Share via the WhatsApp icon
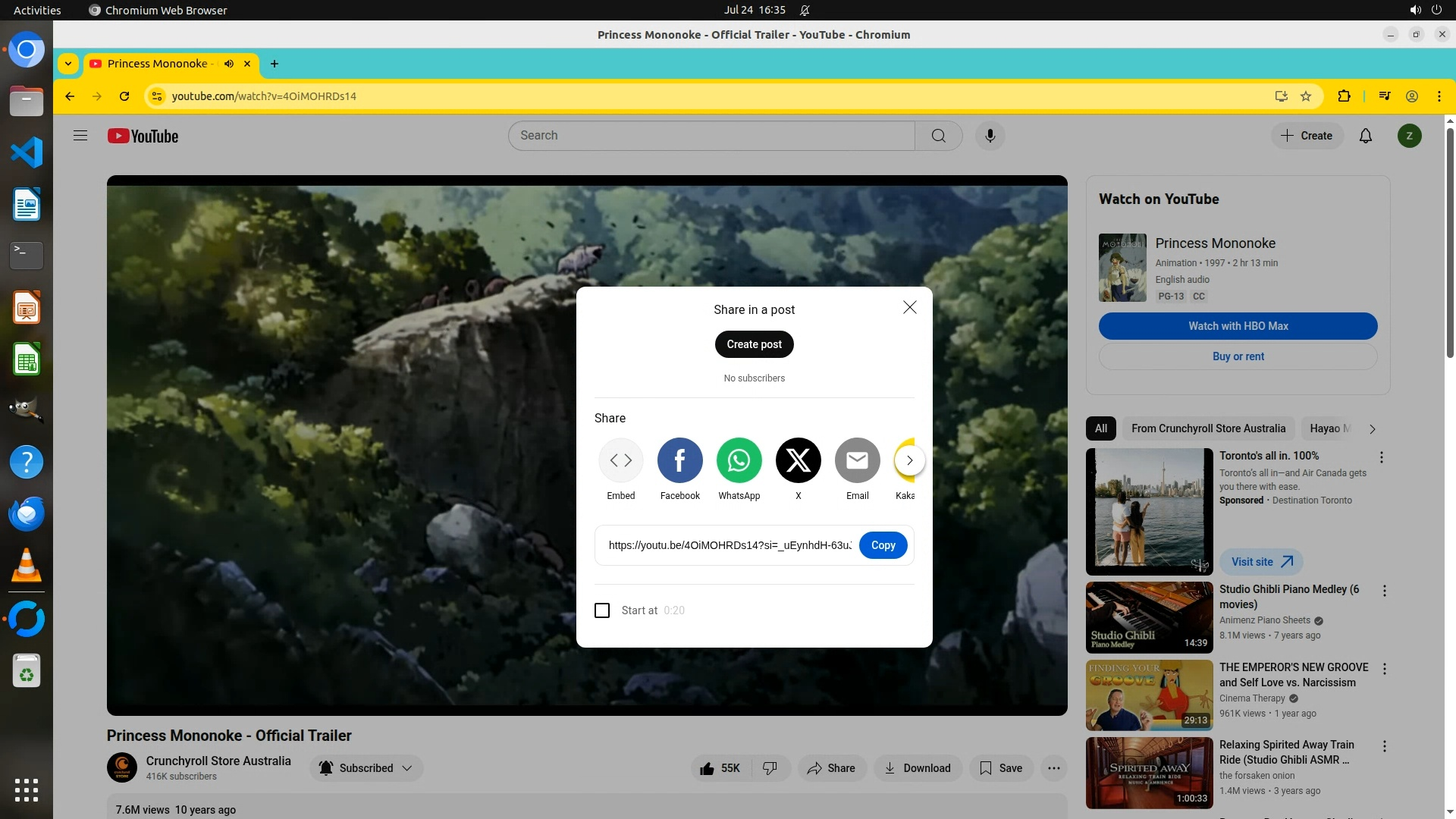Image resolution: width=1456 pixels, height=819 pixels. pos(739,460)
